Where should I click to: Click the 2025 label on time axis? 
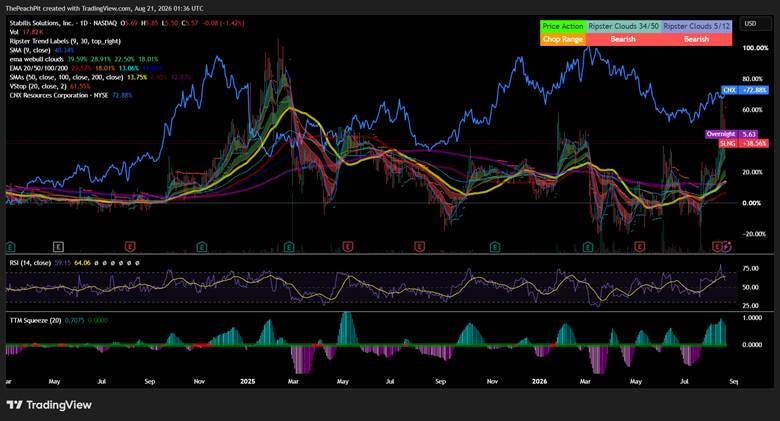point(247,382)
